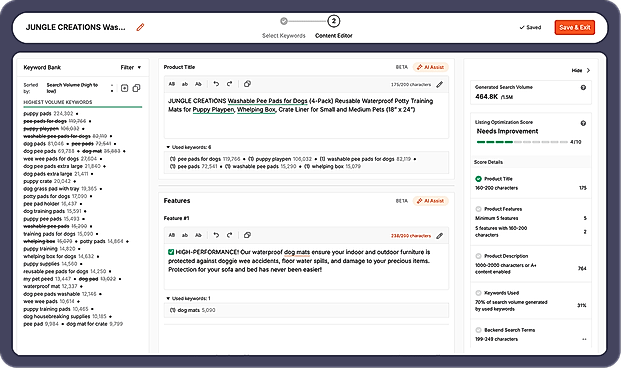
Task: Select keyword "potty pads for dogs"
Action: (x=47, y=196)
